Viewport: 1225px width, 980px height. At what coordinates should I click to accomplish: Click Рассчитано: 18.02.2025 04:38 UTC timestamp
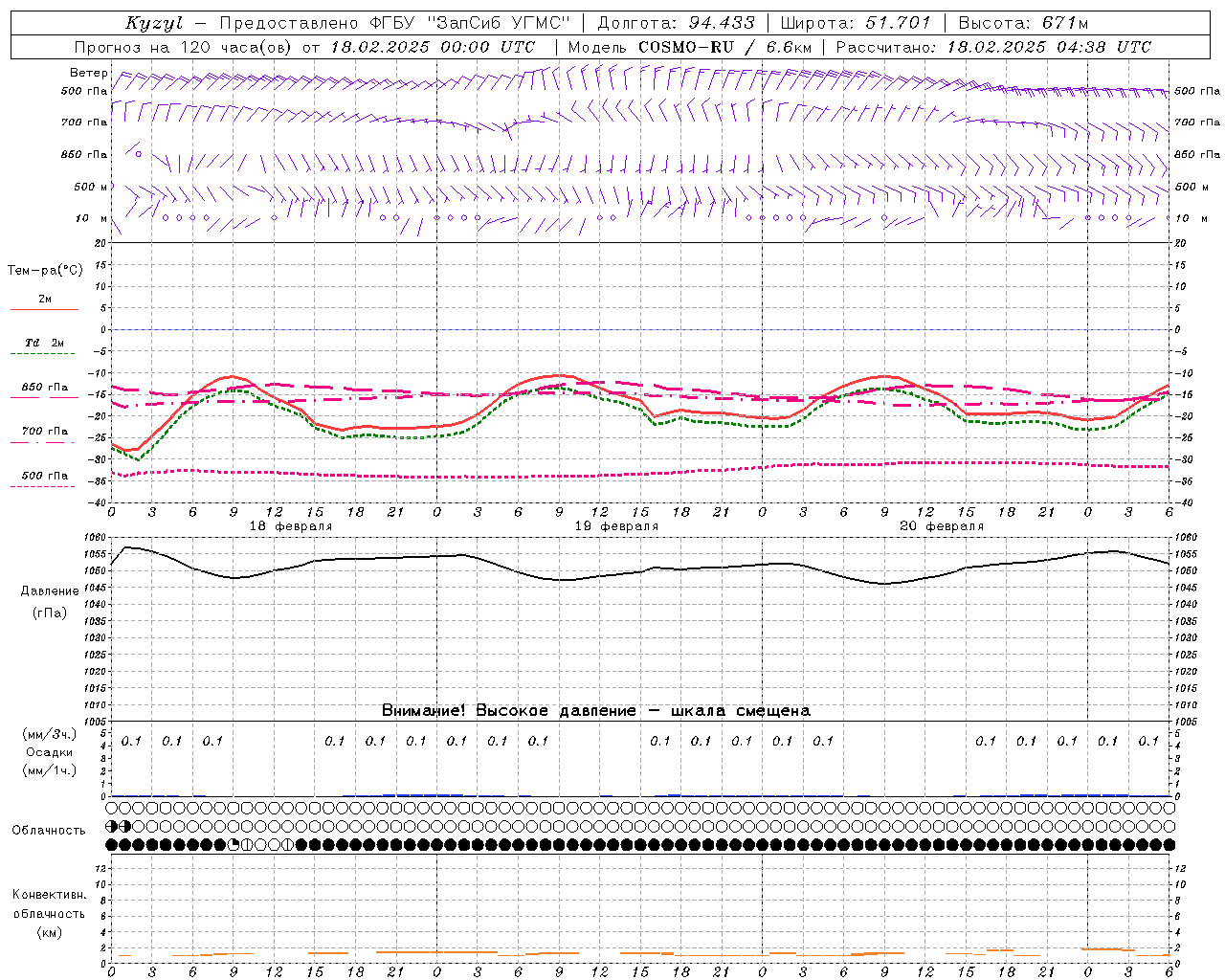(993, 47)
